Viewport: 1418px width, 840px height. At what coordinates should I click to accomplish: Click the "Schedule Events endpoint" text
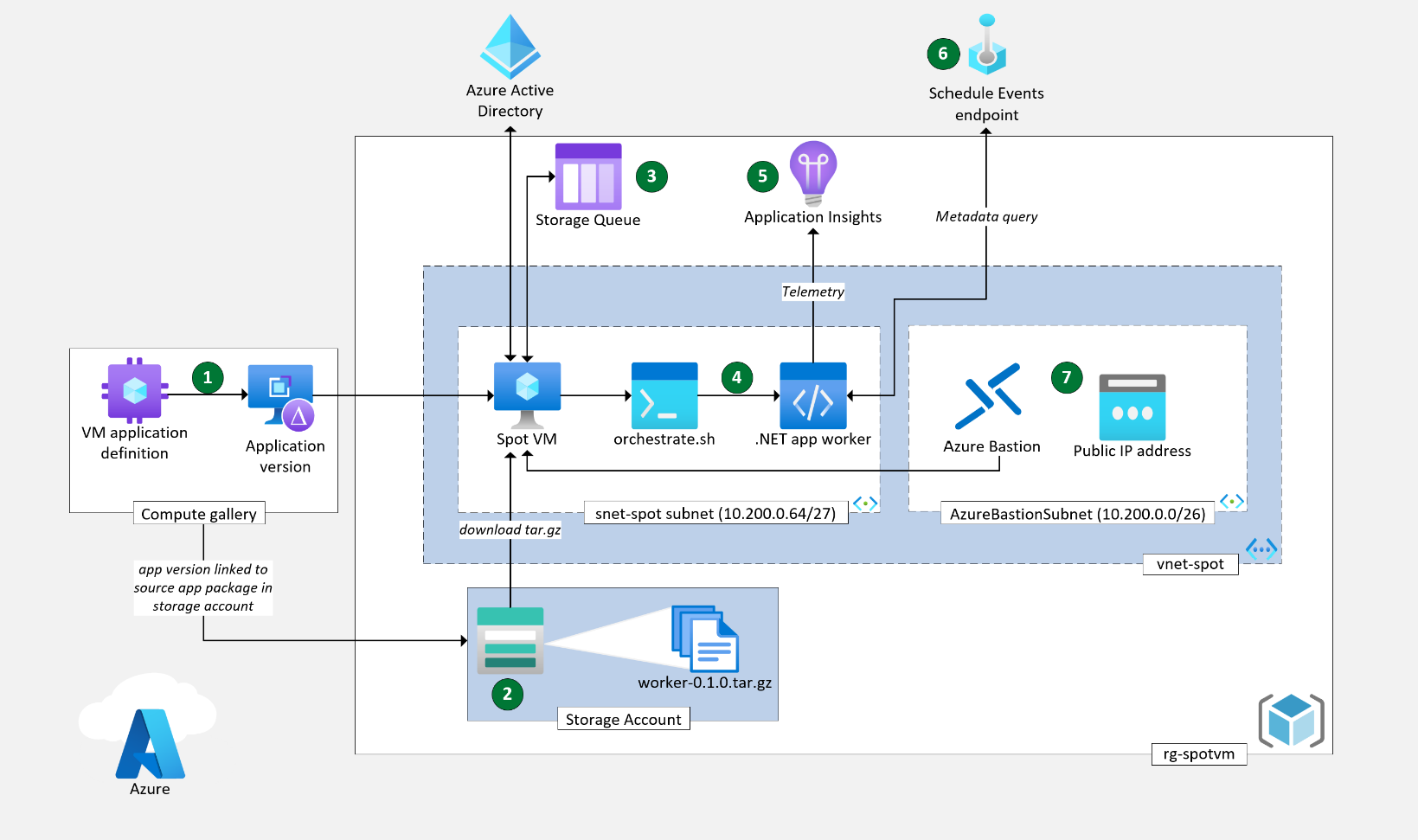click(986, 104)
